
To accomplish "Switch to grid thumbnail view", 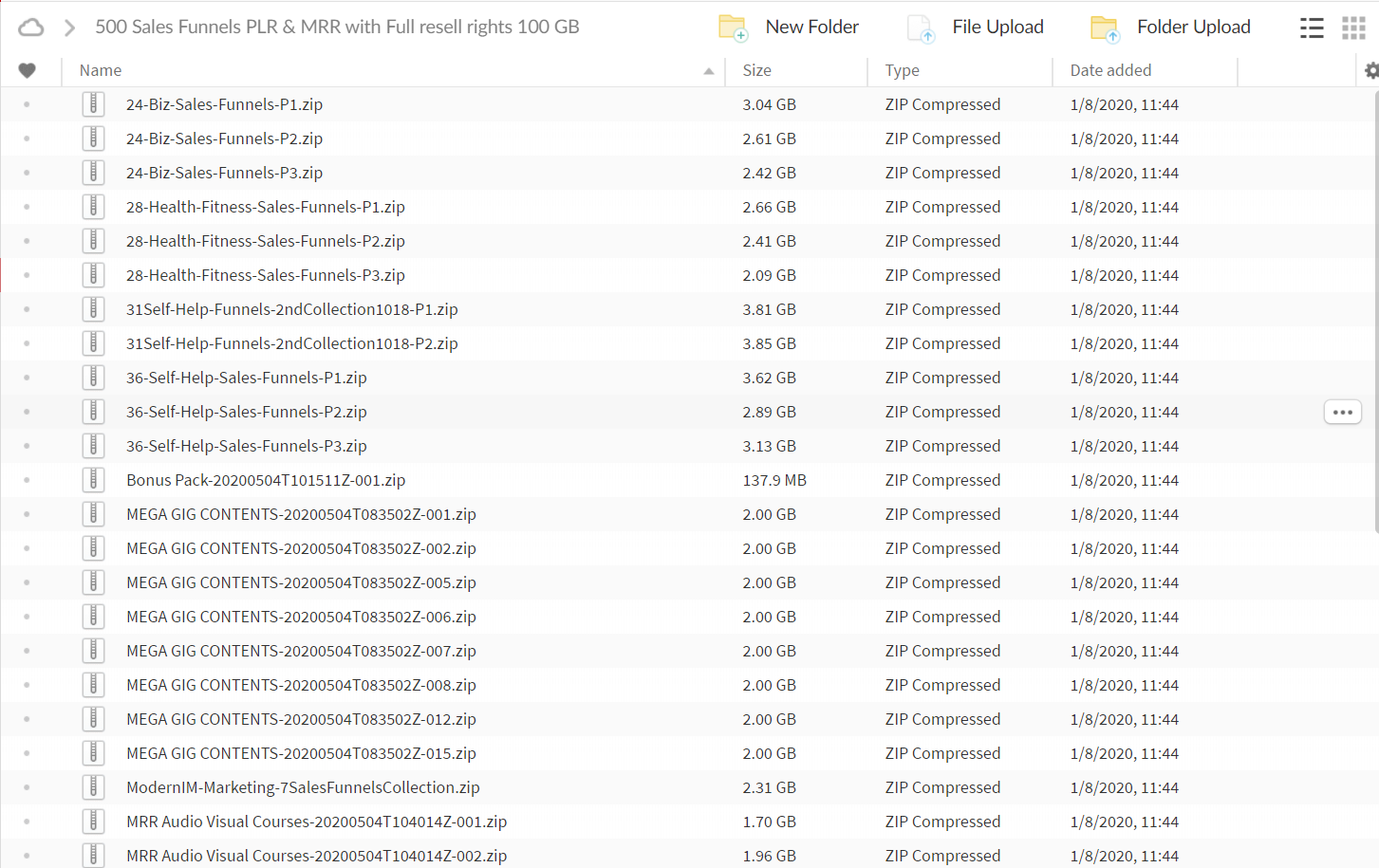I will tap(1353, 28).
